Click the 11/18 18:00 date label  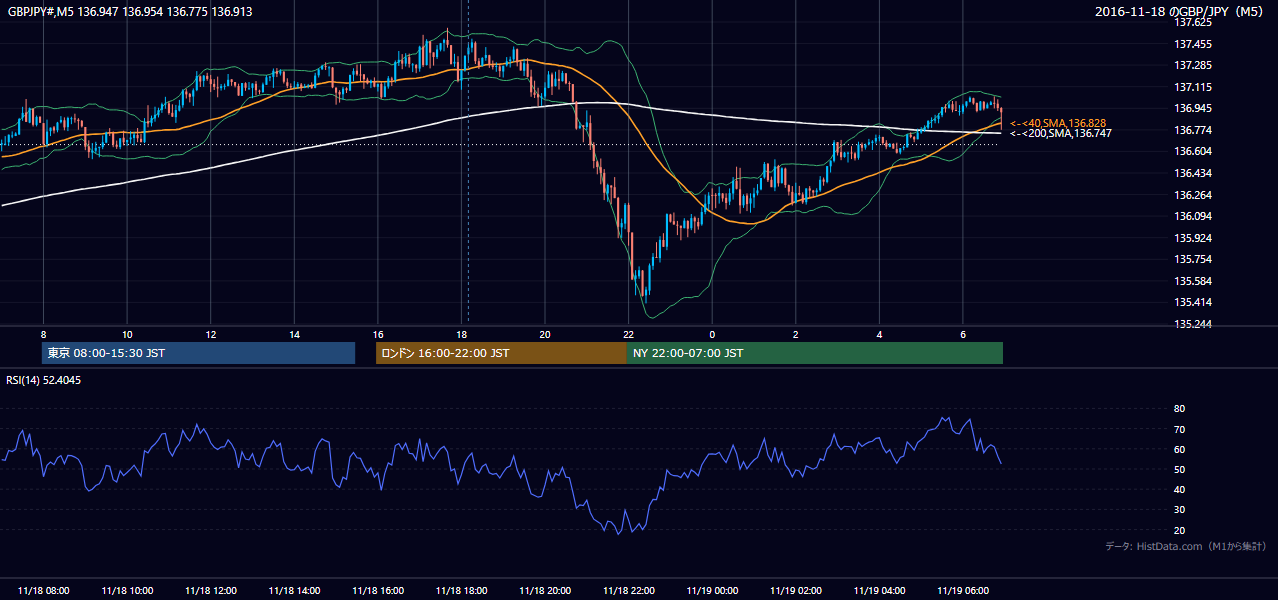click(461, 591)
